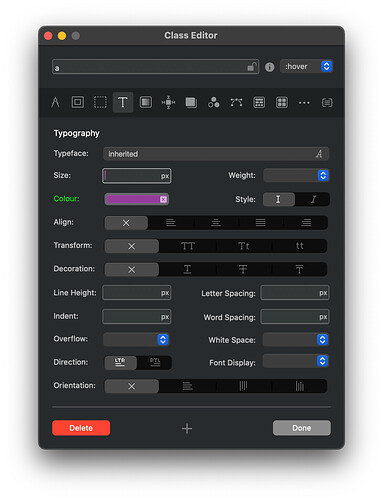Set Orientation to vertical left-to-right
The height and width of the screenshot is (500, 382).
(x=300, y=386)
